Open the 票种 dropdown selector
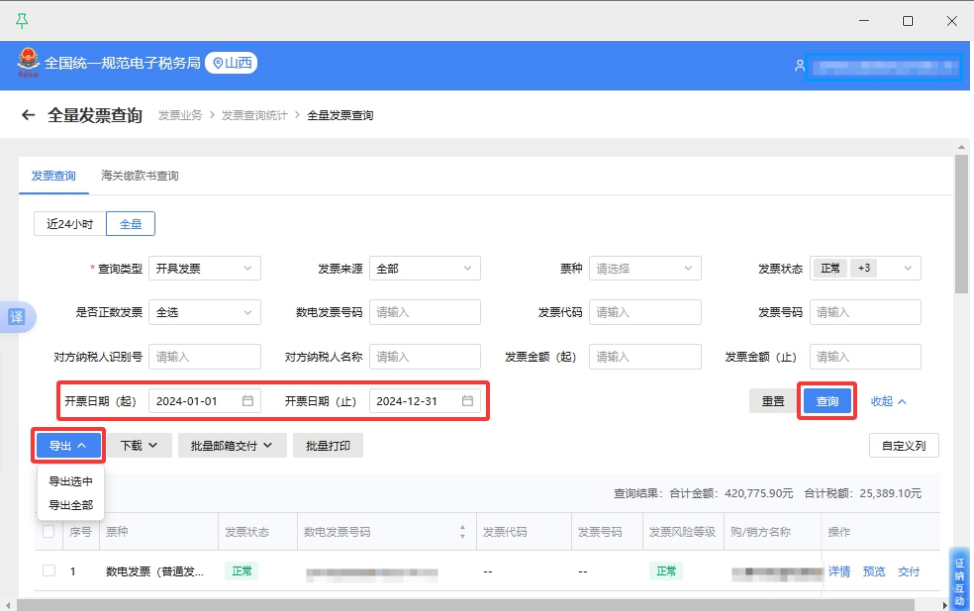This screenshot has width=974, height=611. (644, 268)
